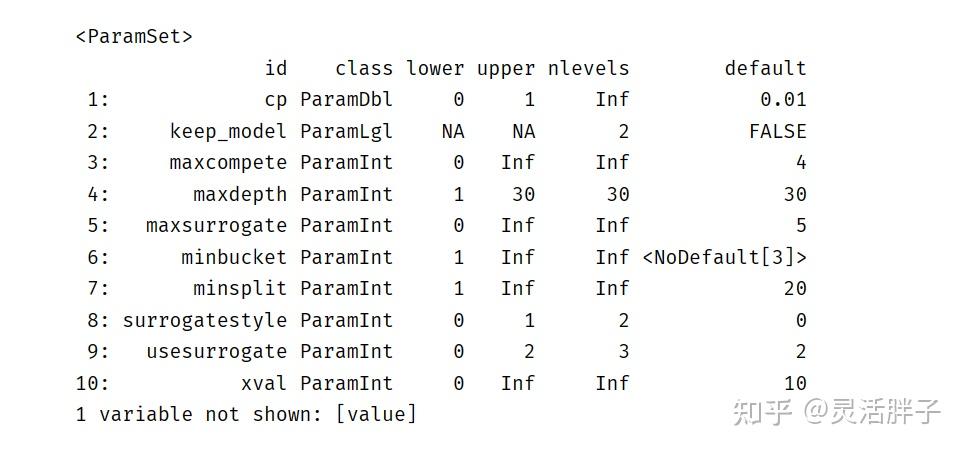
Task: Click the 'upper' column header
Action: [506, 68]
